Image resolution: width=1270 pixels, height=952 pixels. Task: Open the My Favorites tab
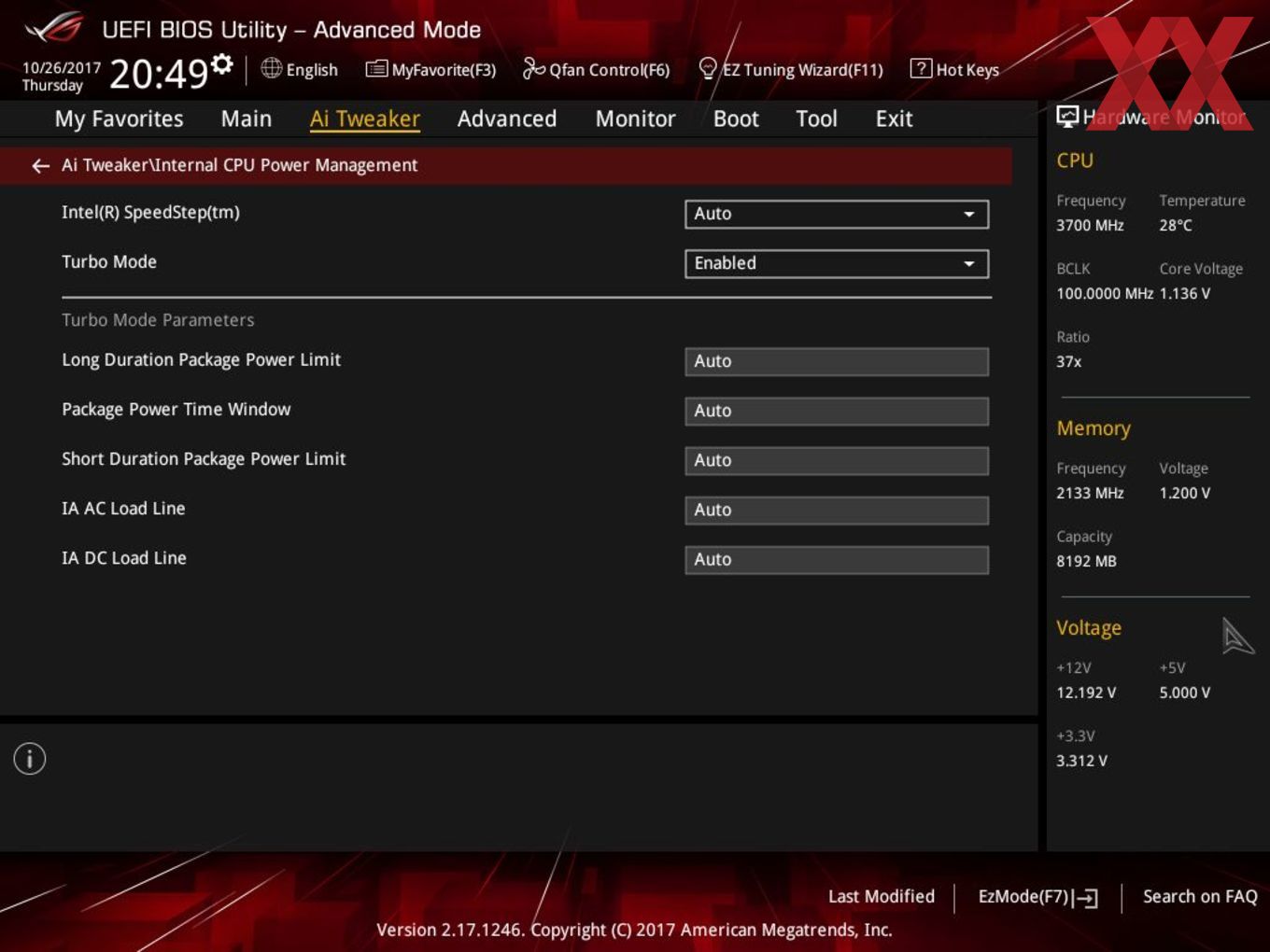tap(119, 119)
